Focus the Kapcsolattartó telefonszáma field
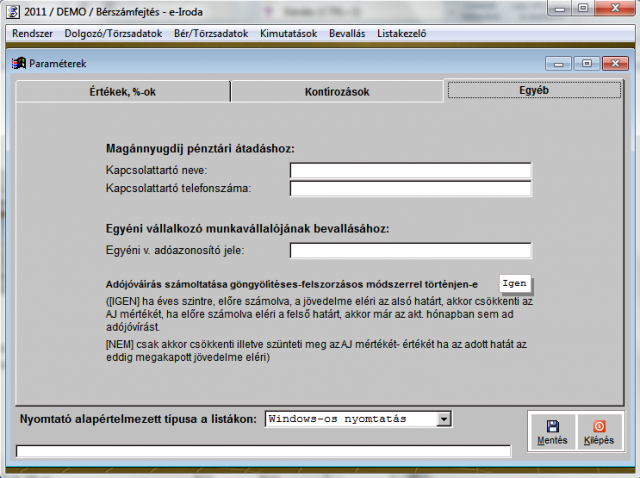 (x=410, y=188)
